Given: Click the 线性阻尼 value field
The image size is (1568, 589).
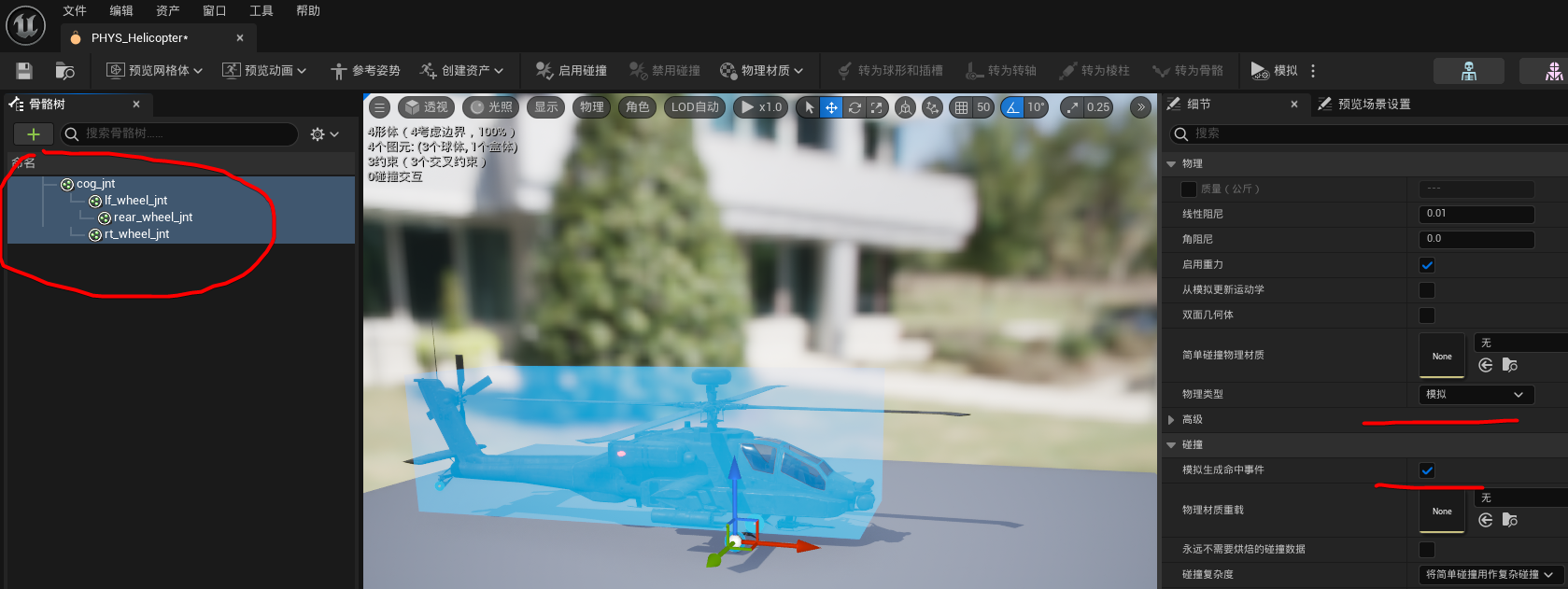Looking at the screenshot, I should coord(1476,214).
